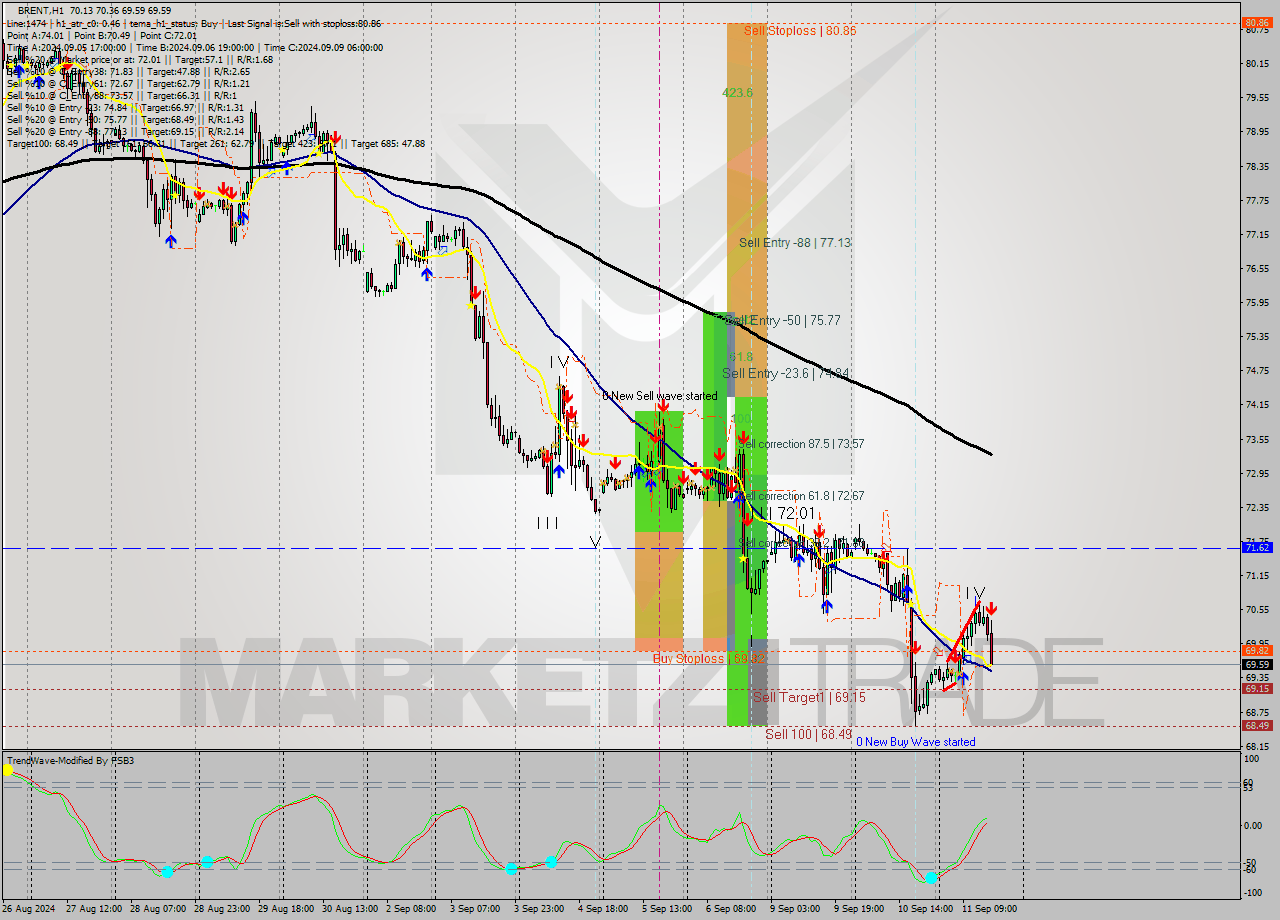Screen dimensions: 1280x920
Task: Click the 'Target 685: 47.88' text
Action: click(388, 144)
